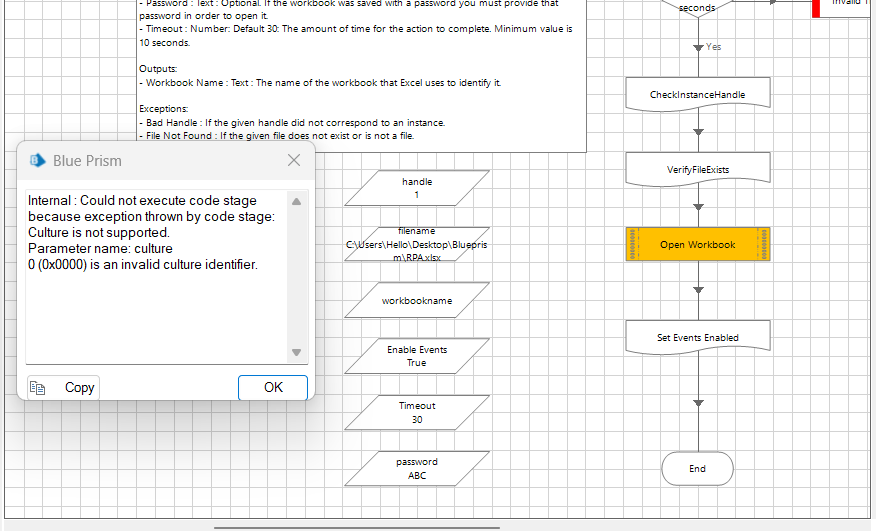The image size is (876, 531).
Task: Click OK in the Blue Prism error dialog
Action: click(x=273, y=387)
